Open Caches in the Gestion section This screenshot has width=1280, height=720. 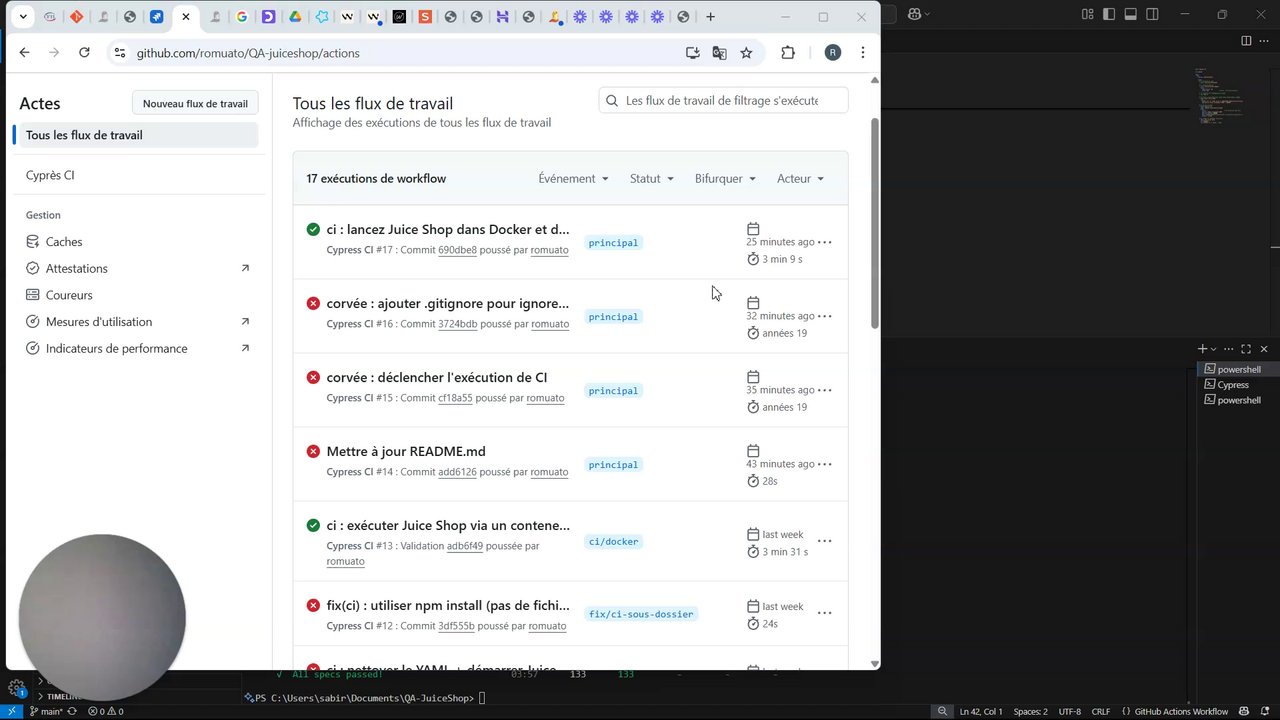tap(64, 242)
